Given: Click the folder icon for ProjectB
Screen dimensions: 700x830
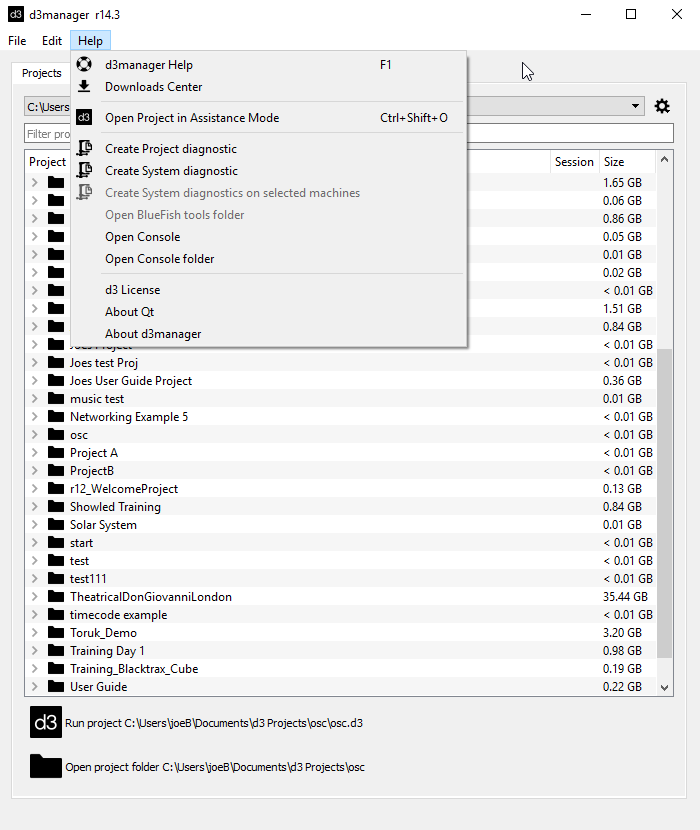Looking at the screenshot, I should tap(56, 471).
